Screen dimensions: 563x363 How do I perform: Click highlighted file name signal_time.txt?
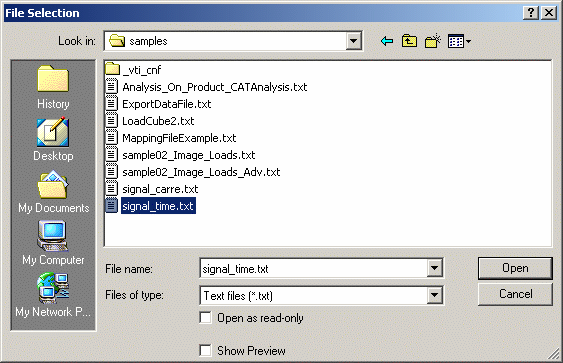point(158,206)
